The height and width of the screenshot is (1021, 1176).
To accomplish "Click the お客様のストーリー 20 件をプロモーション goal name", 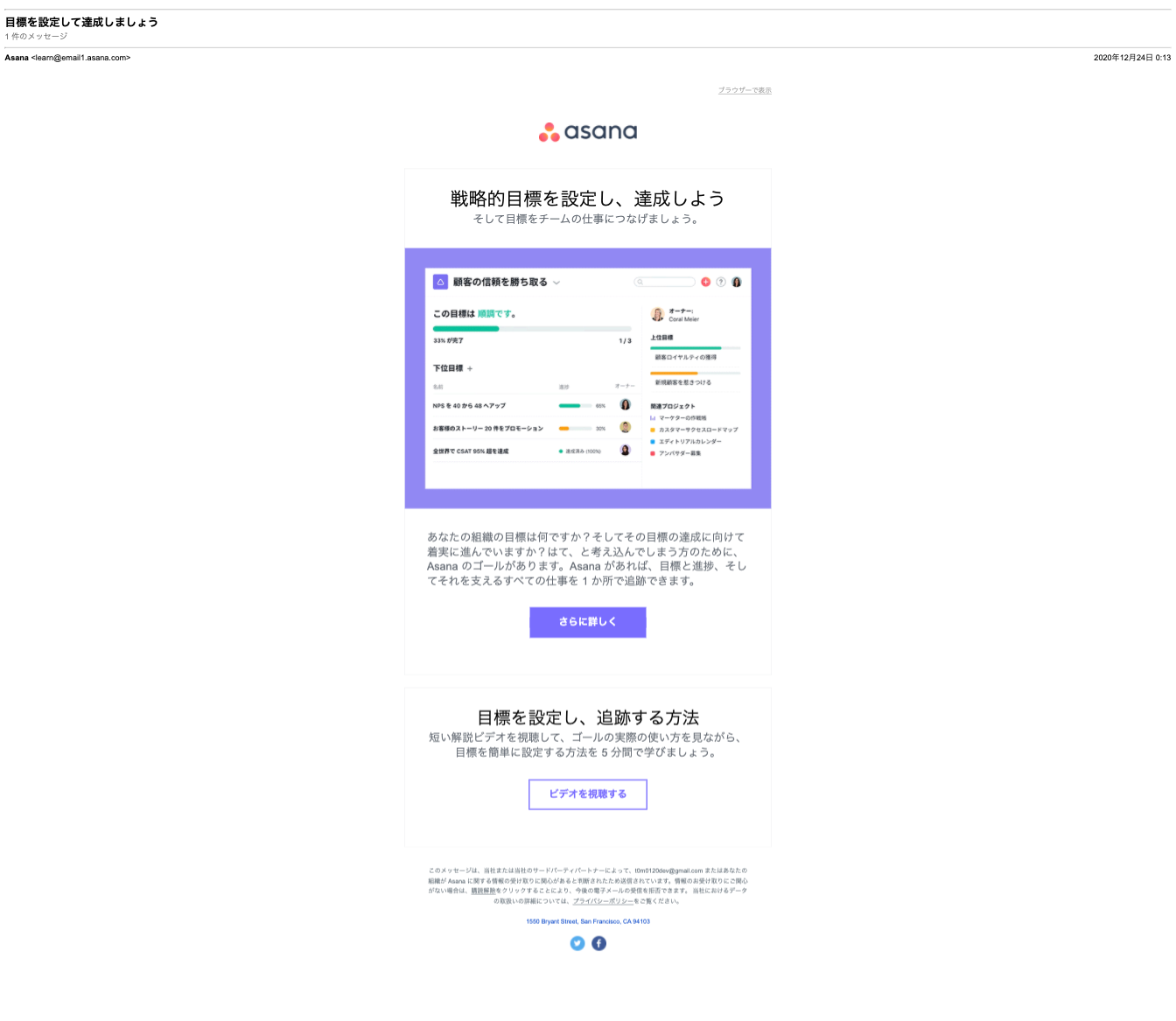I will tap(488, 429).
